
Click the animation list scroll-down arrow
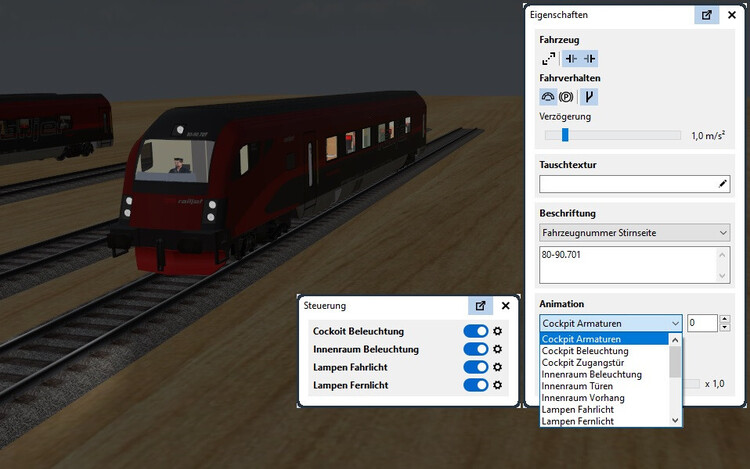tap(675, 421)
